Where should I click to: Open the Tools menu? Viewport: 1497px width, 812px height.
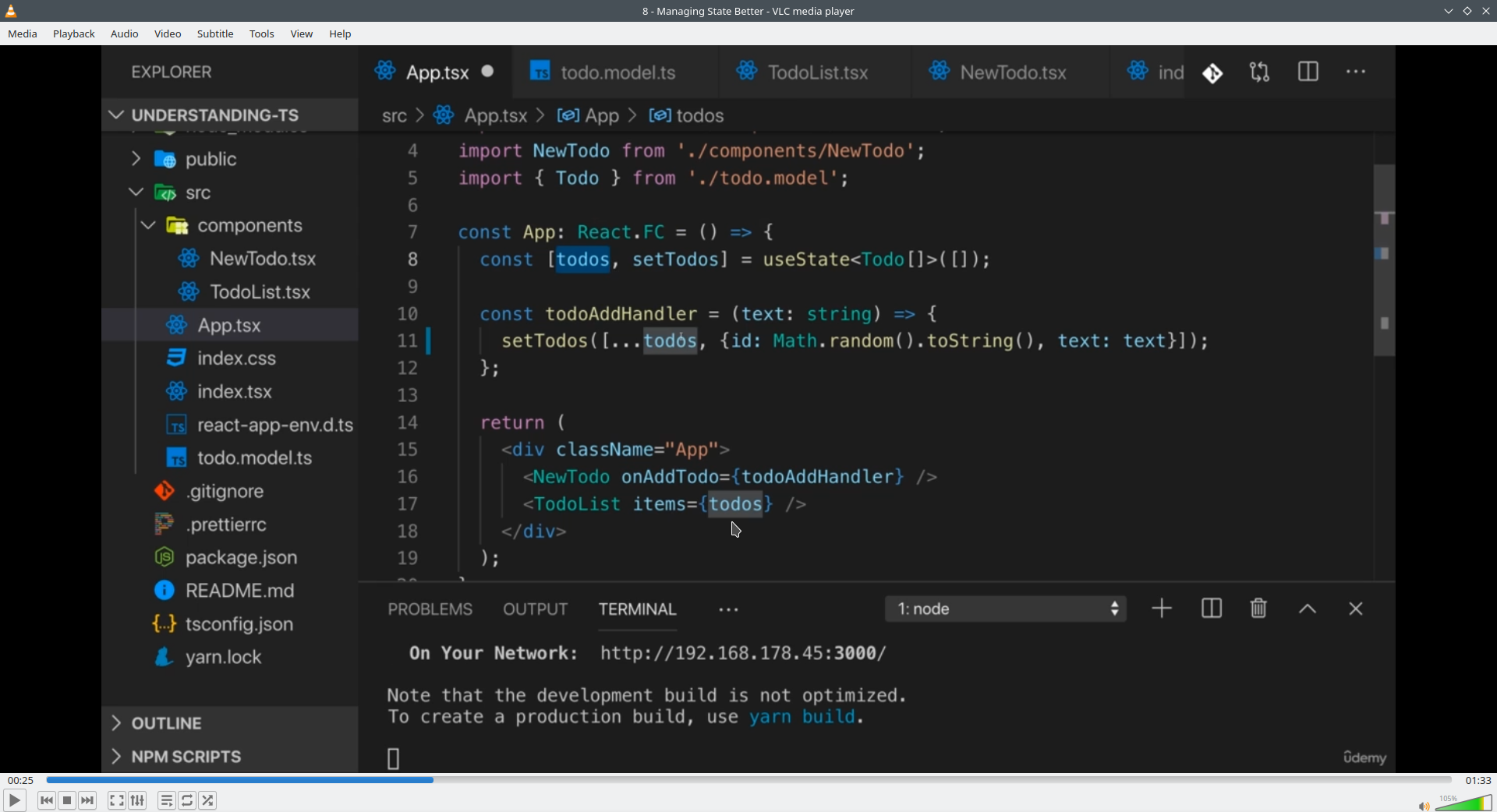(x=262, y=34)
